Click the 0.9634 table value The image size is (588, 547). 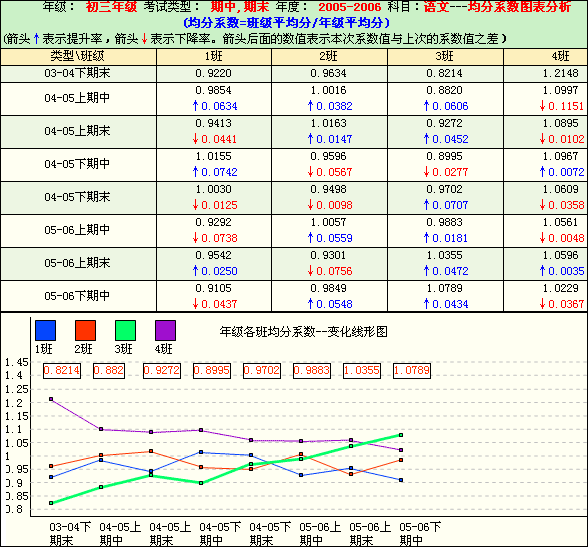[x=328, y=73]
